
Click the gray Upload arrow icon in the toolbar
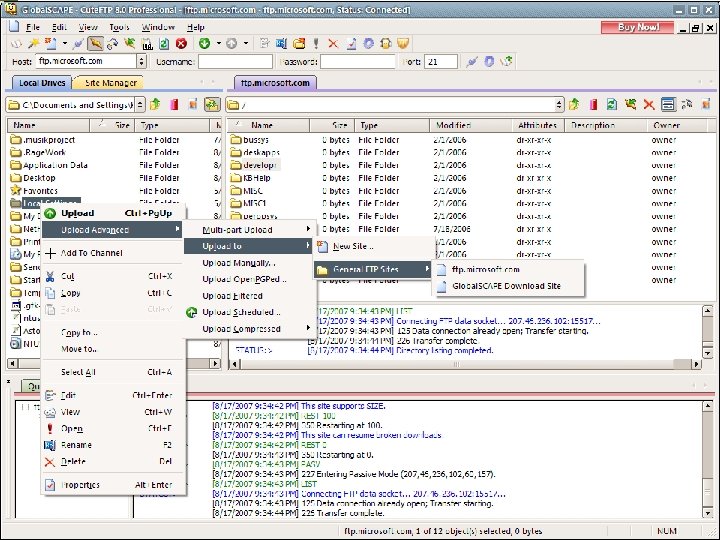pos(231,44)
